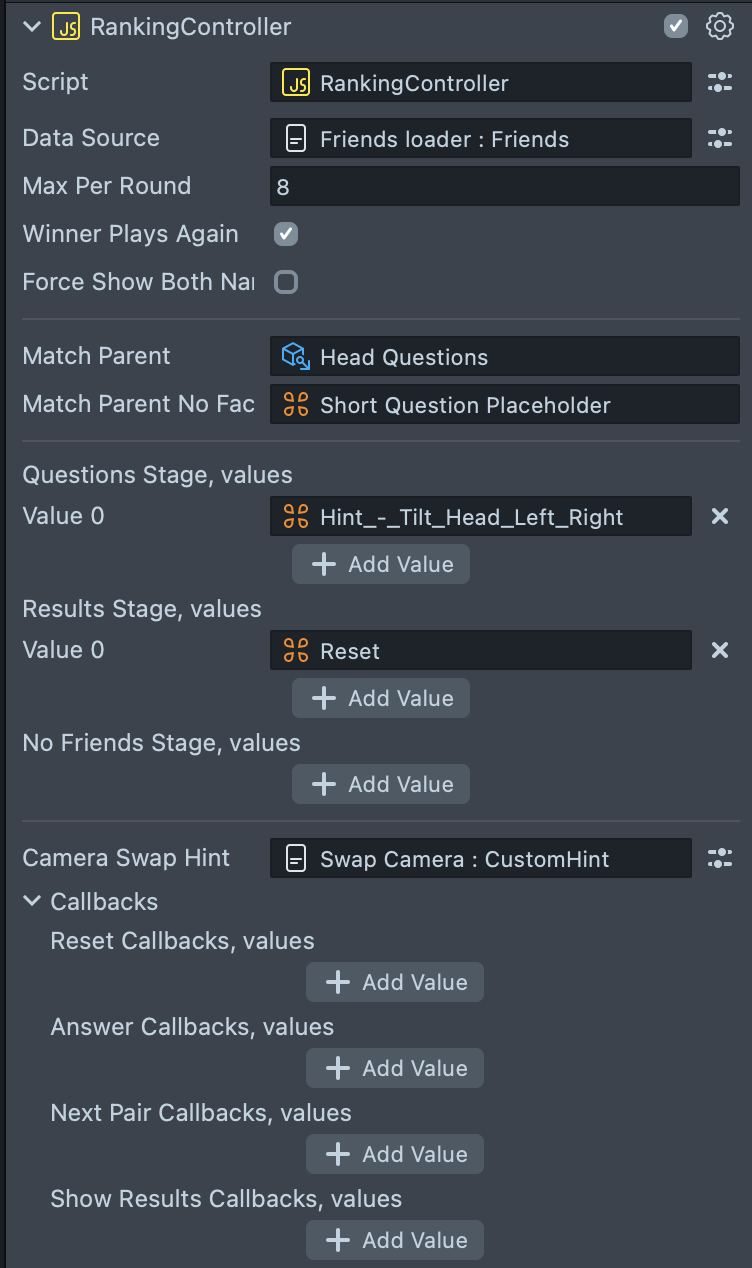The image size is (752, 1268).
Task: Uncheck Winner Plays Again
Action: click(286, 235)
